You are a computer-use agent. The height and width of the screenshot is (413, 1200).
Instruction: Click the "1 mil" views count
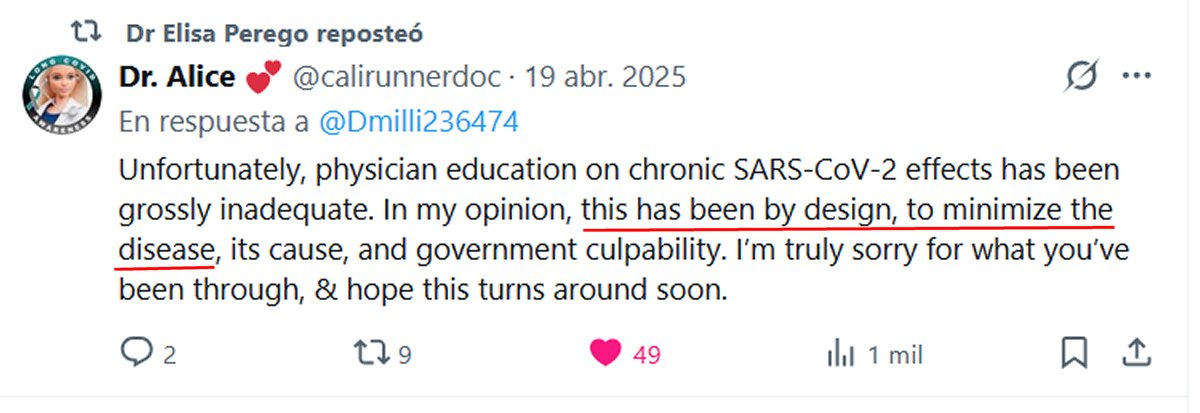895,355
